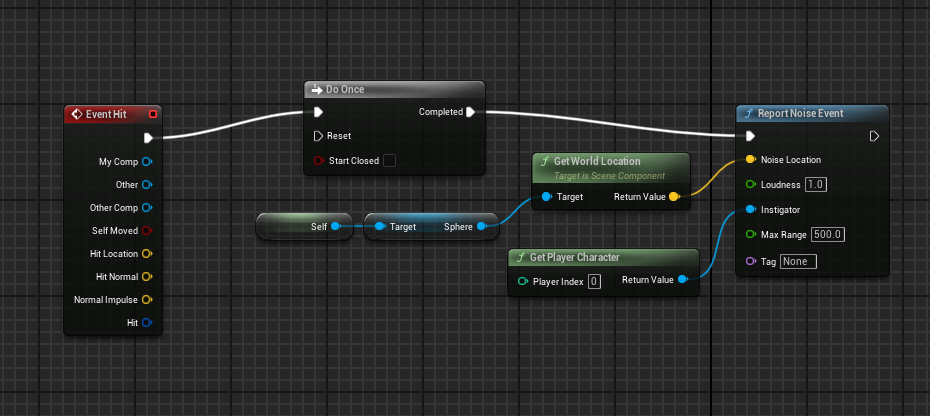The width and height of the screenshot is (930, 416).
Task: Click the Player Index value field
Action: point(594,281)
